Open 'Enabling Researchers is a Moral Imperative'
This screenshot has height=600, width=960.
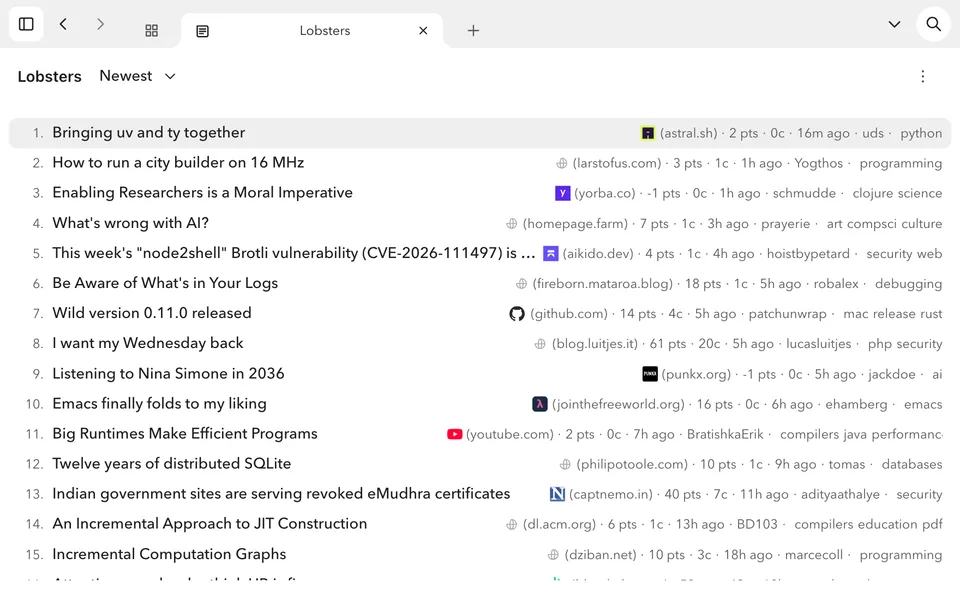pos(203,193)
